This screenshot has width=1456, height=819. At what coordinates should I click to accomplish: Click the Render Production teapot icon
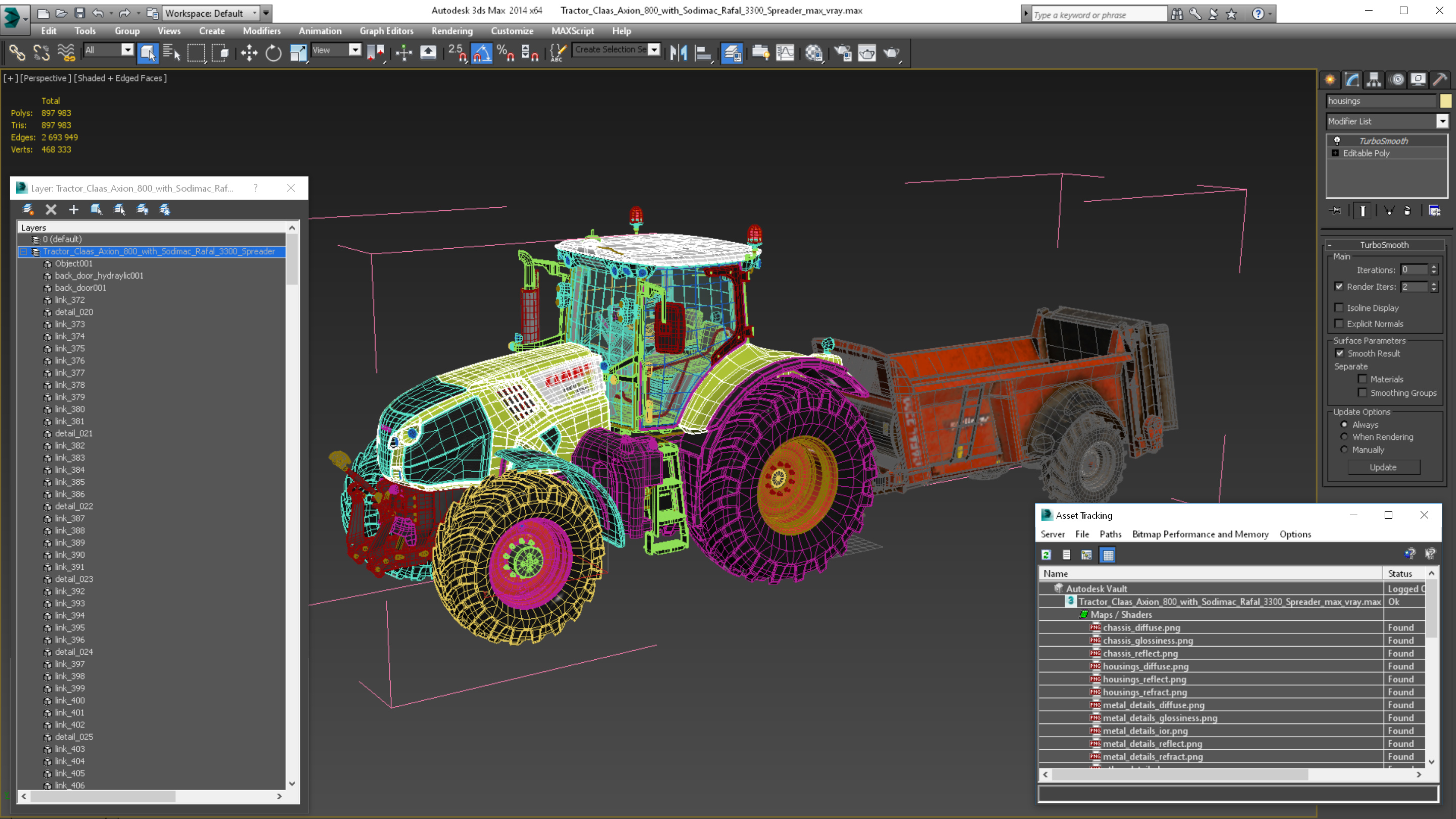pos(892,53)
